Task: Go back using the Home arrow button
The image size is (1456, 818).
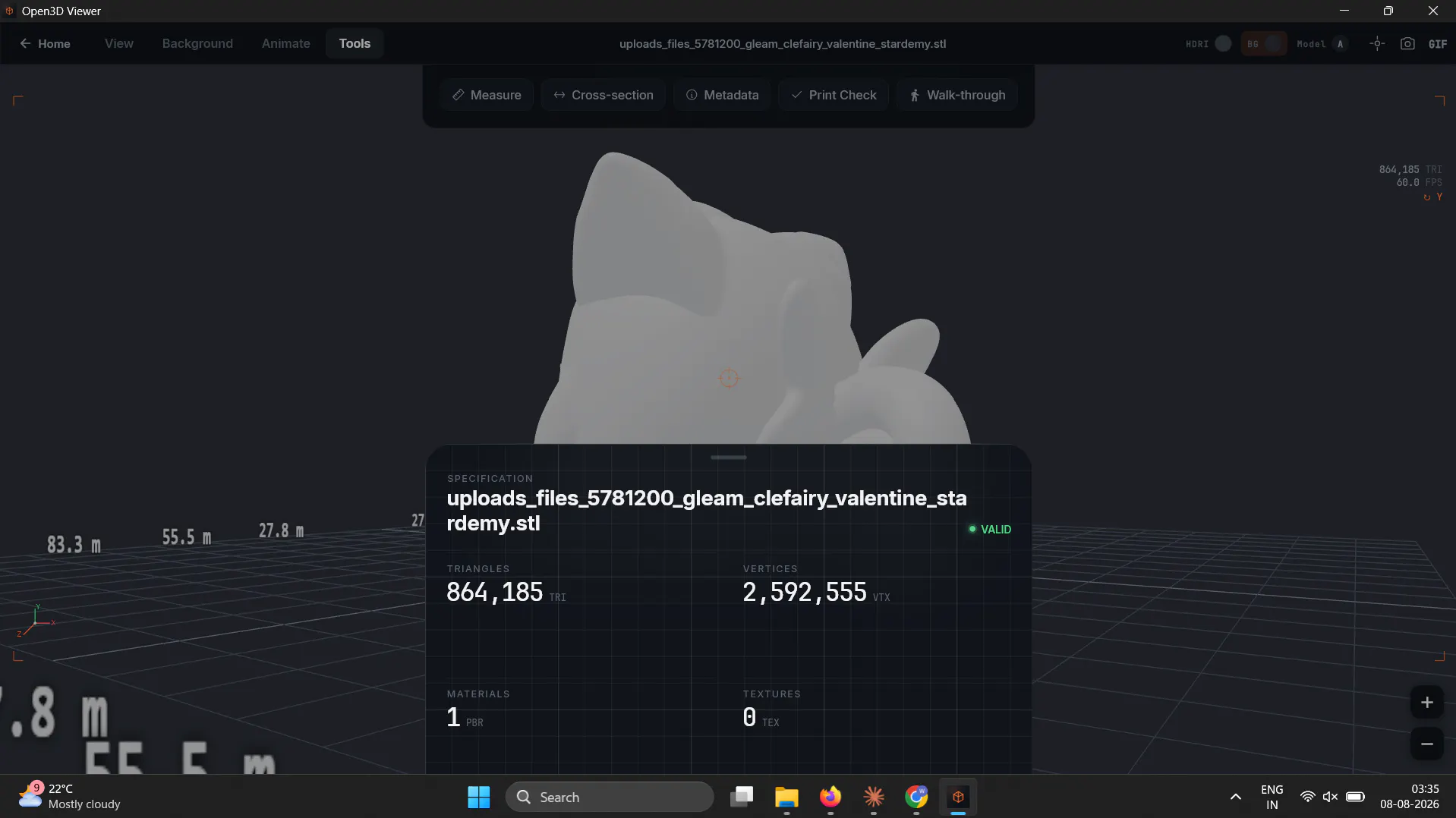Action: click(45, 43)
